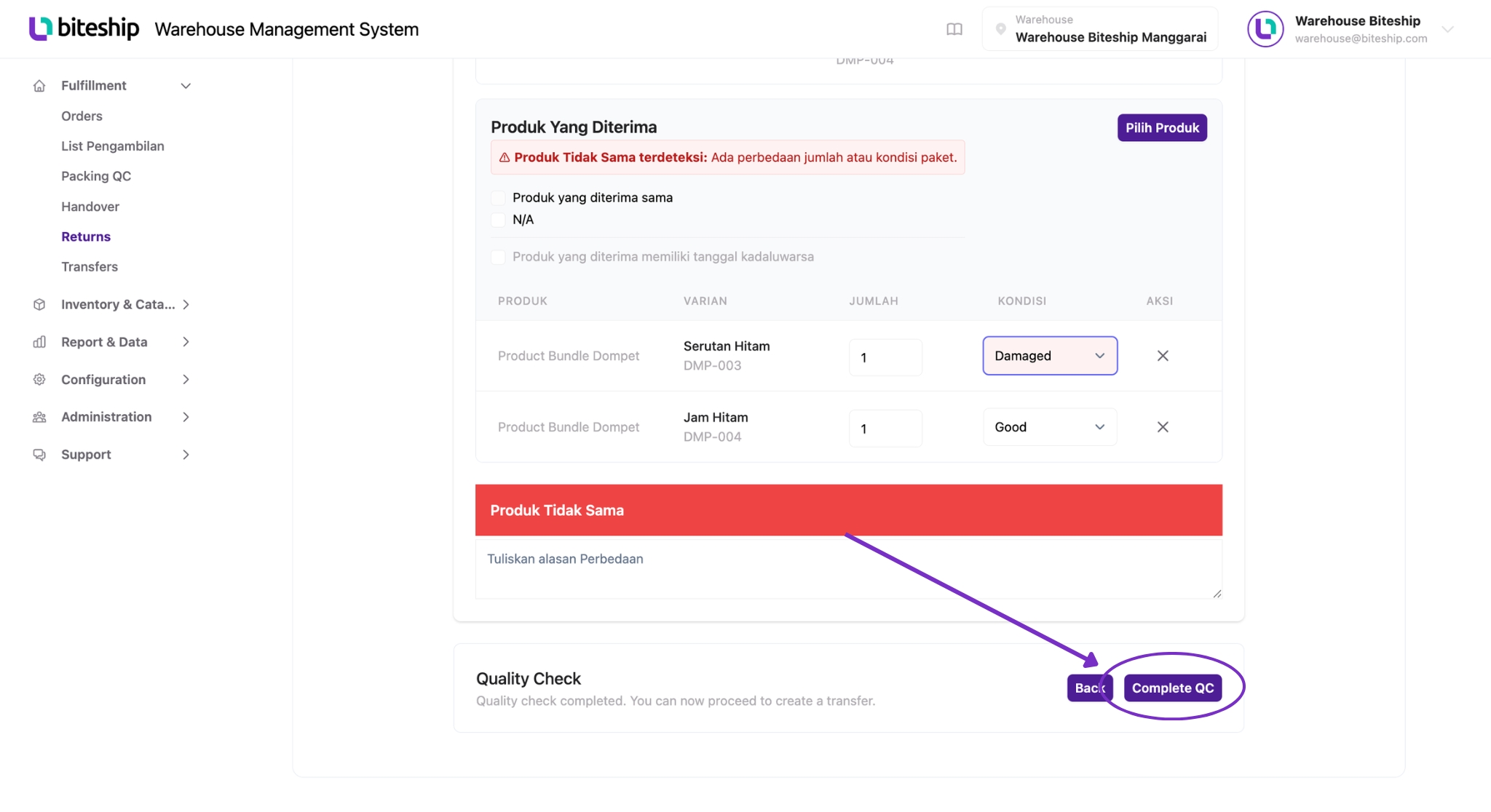Click the Complete QC button

click(x=1173, y=688)
